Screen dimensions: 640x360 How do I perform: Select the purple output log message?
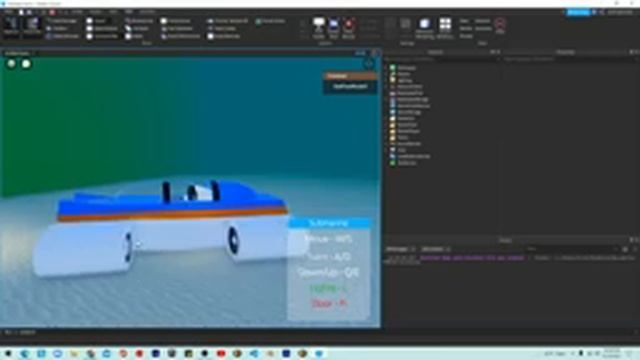[472, 258]
